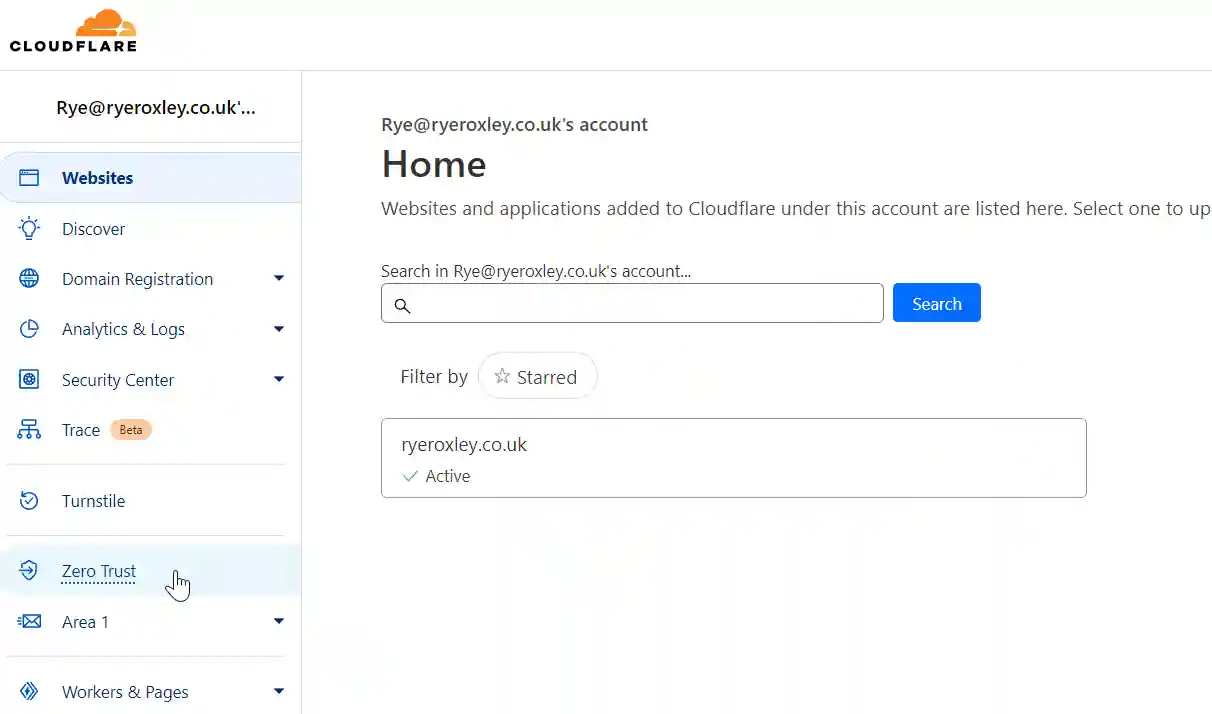
Task: Expand the Area 1 section
Action: [x=278, y=621]
